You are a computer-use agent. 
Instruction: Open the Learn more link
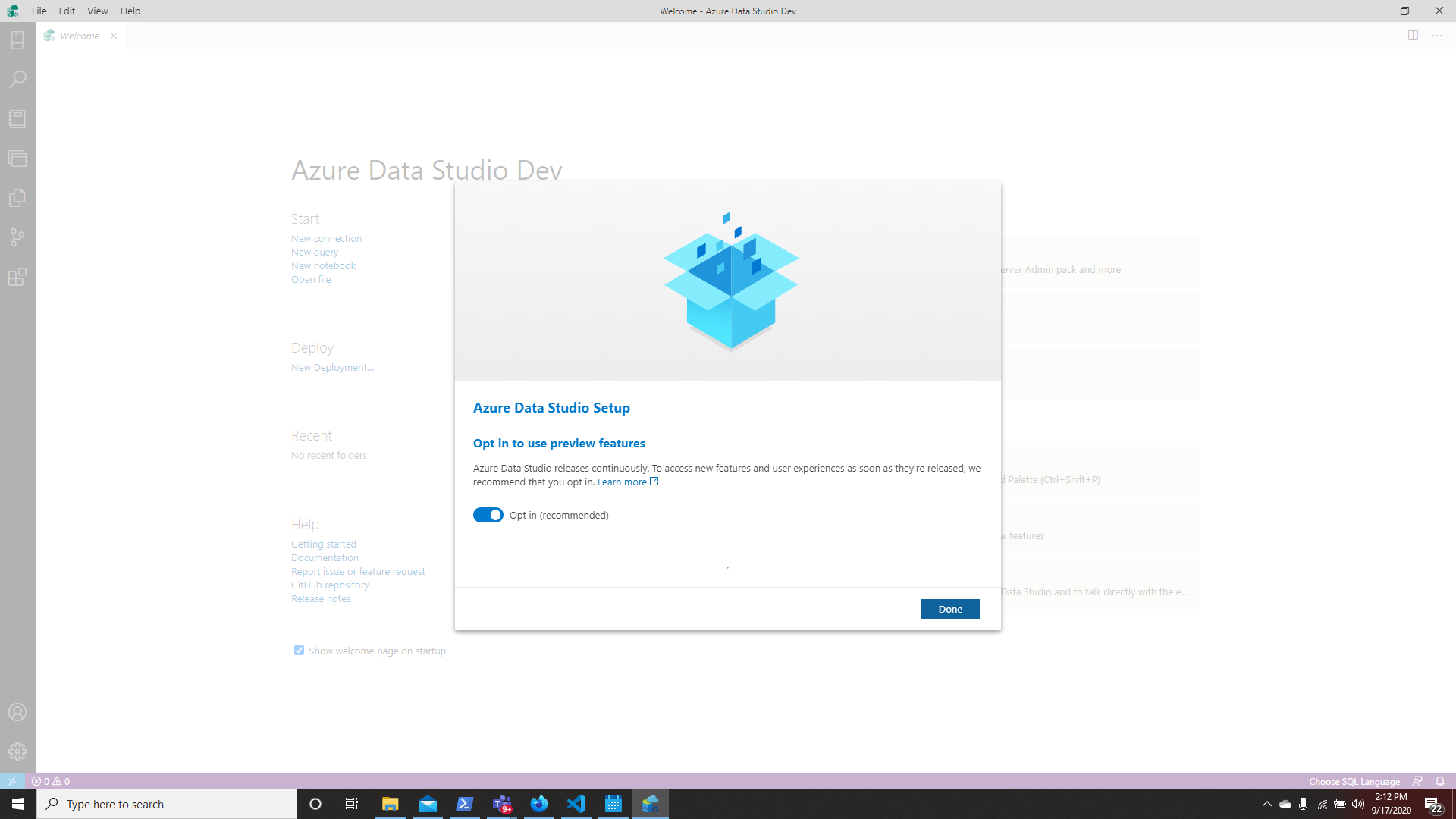coord(628,482)
